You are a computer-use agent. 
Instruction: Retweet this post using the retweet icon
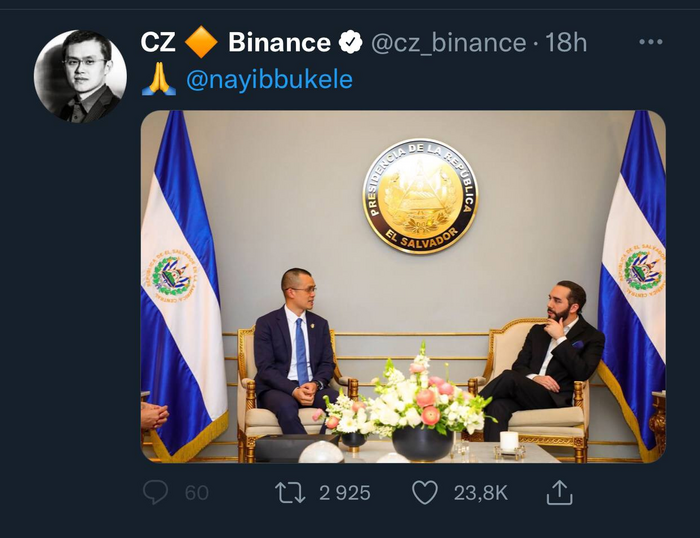point(289,492)
